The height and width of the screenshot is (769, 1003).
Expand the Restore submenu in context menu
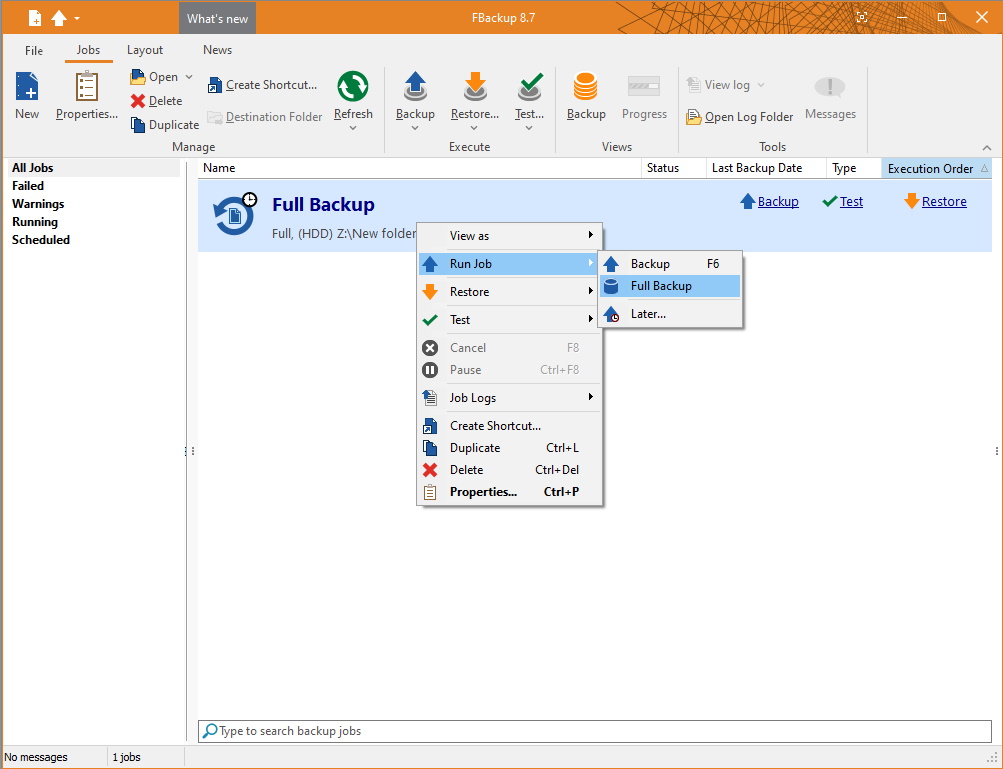click(510, 292)
